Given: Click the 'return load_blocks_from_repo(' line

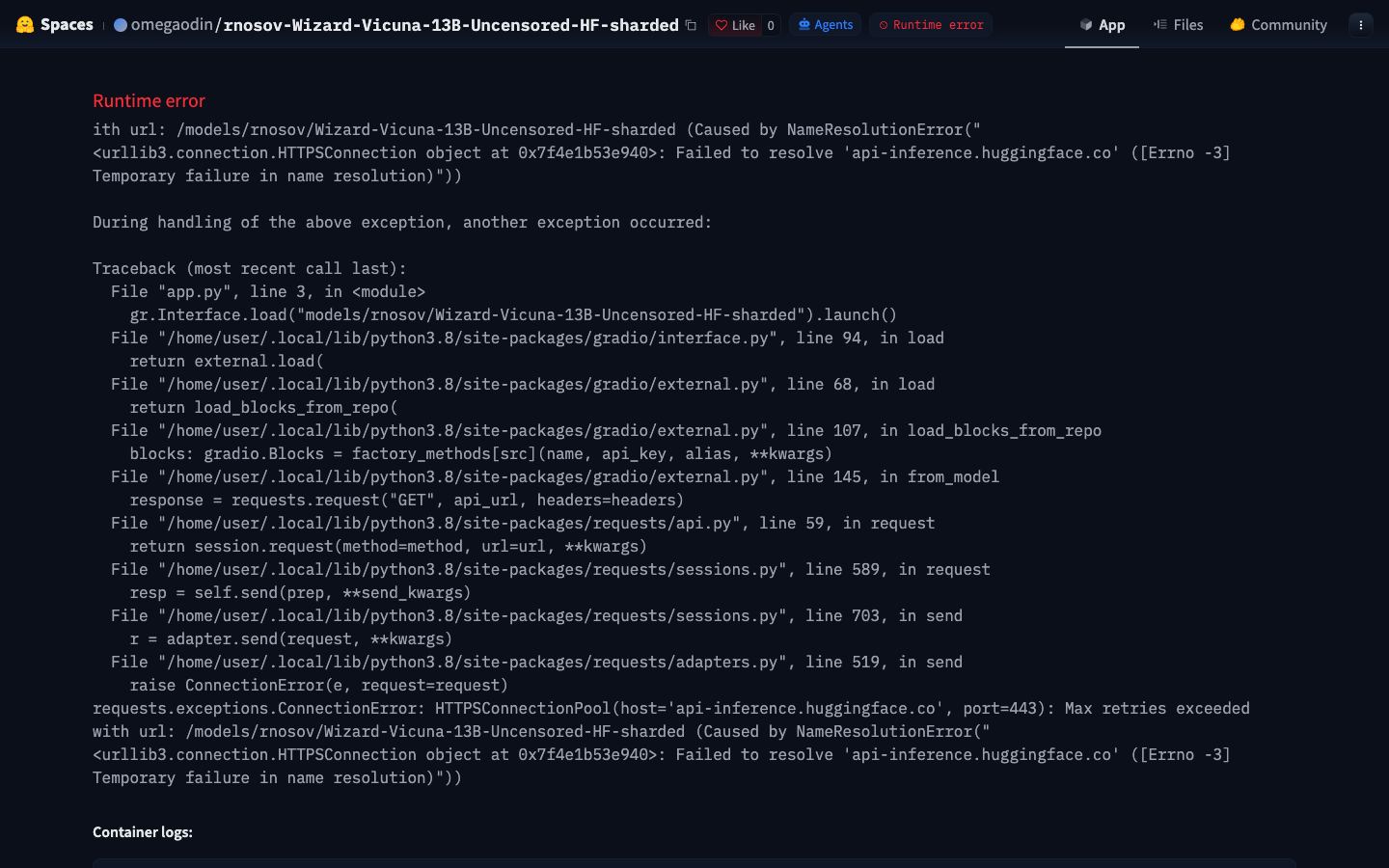Looking at the screenshot, I should point(263,407).
